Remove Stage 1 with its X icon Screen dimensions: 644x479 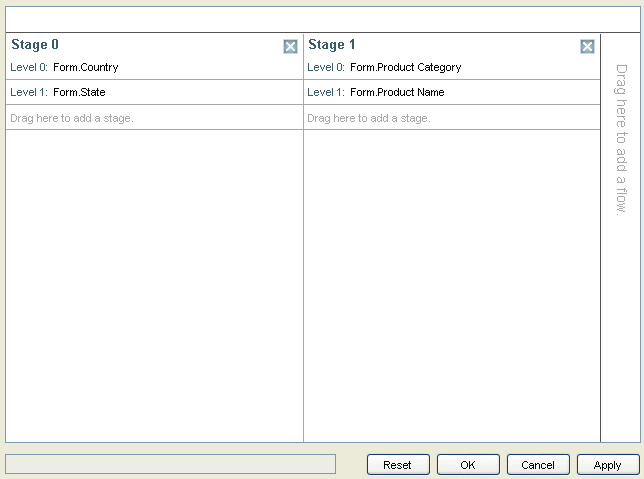[x=587, y=46]
